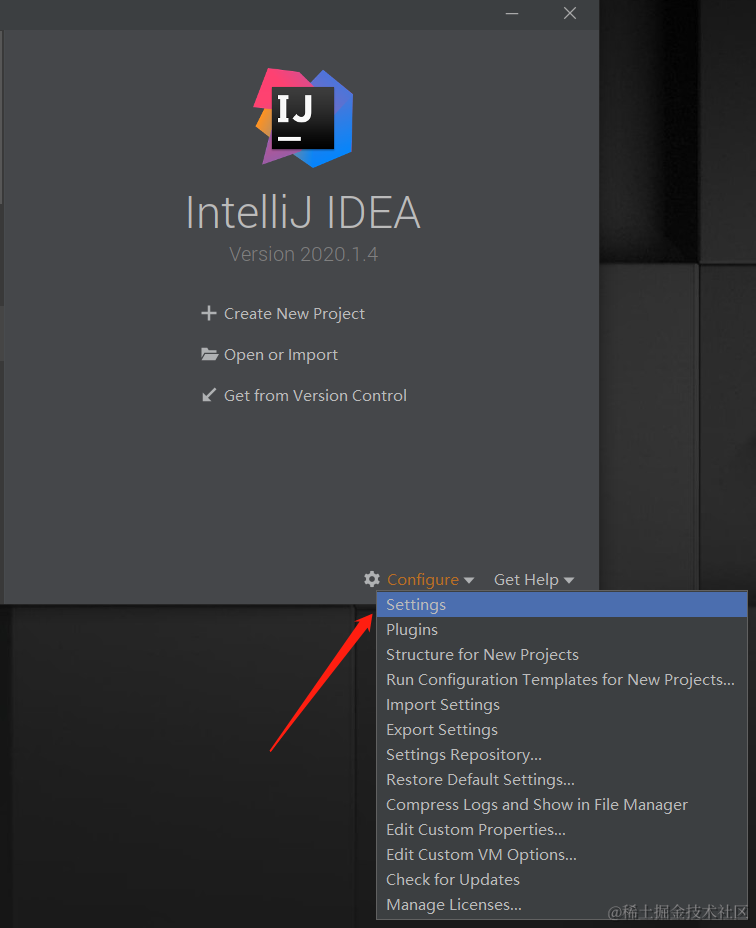
Task: Close the IntelliJ welcome window
Action: pyautogui.click(x=570, y=13)
